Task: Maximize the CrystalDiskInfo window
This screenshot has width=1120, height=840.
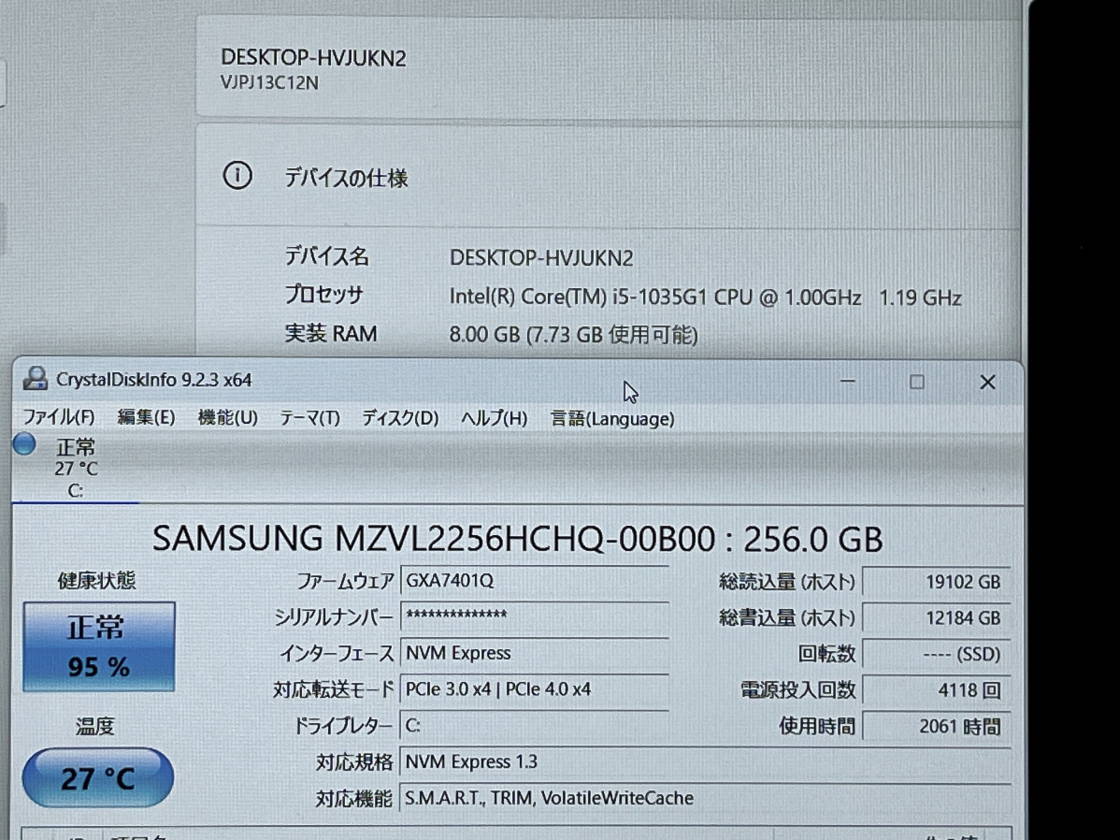Action: pyautogui.click(x=917, y=382)
